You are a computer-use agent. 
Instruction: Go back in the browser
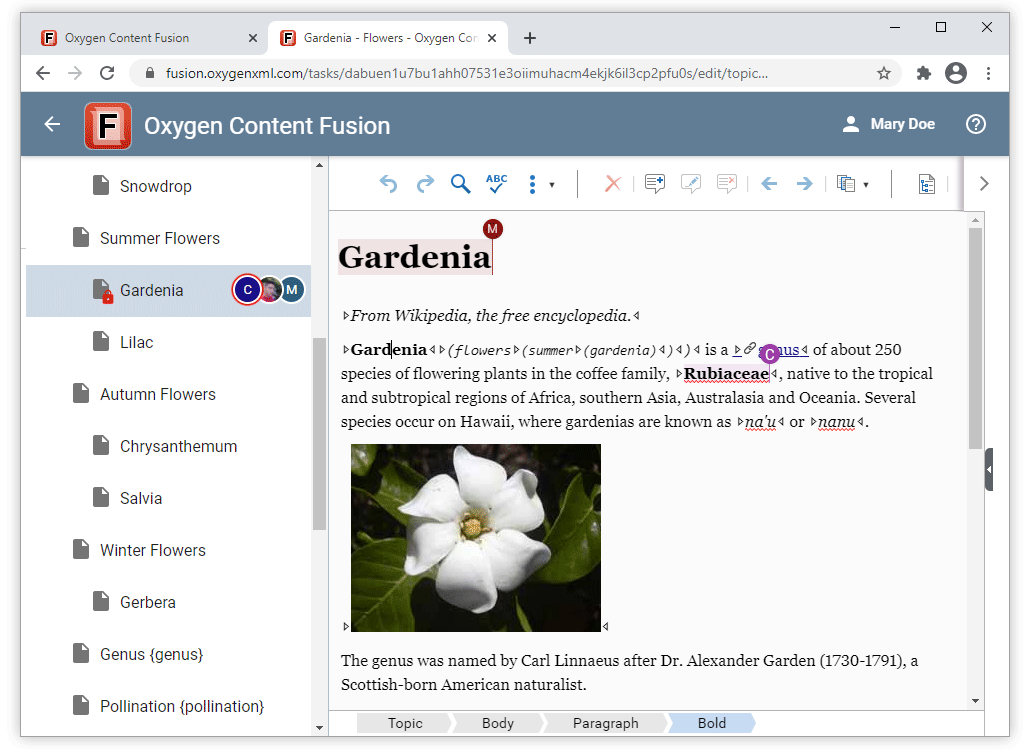pyautogui.click(x=43, y=73)
